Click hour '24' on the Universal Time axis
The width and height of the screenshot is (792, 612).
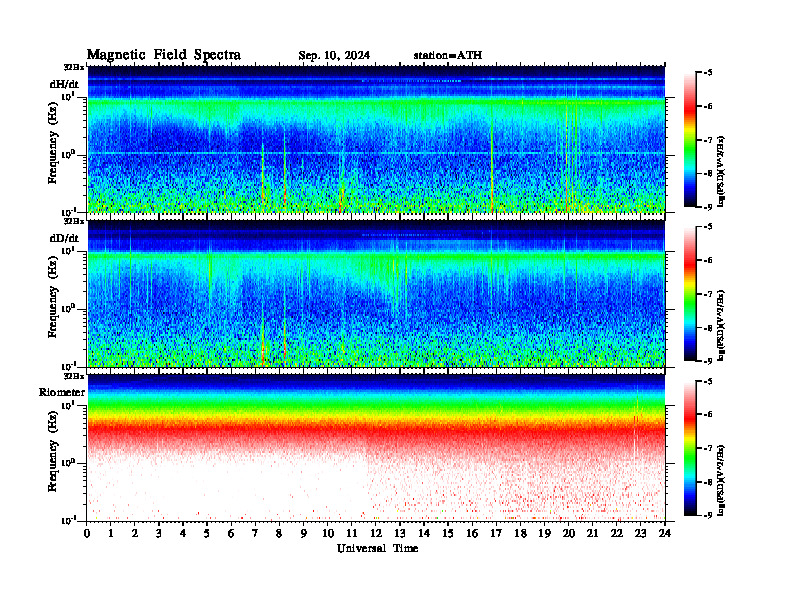click(665, 533)
